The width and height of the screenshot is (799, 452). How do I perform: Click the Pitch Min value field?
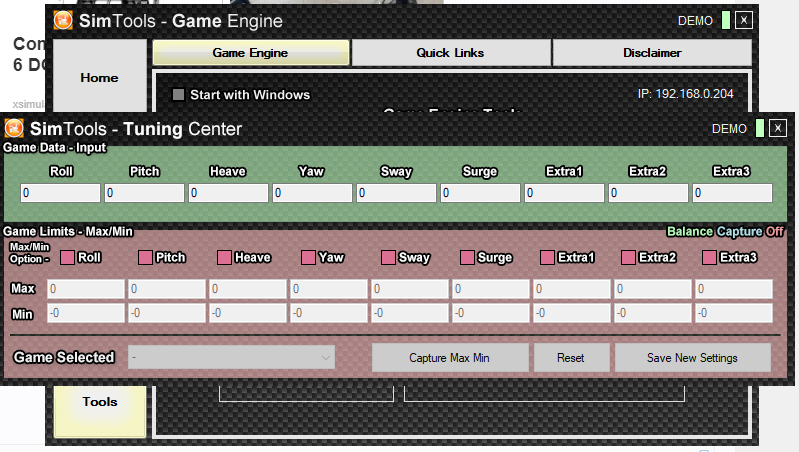click(167, 313)
